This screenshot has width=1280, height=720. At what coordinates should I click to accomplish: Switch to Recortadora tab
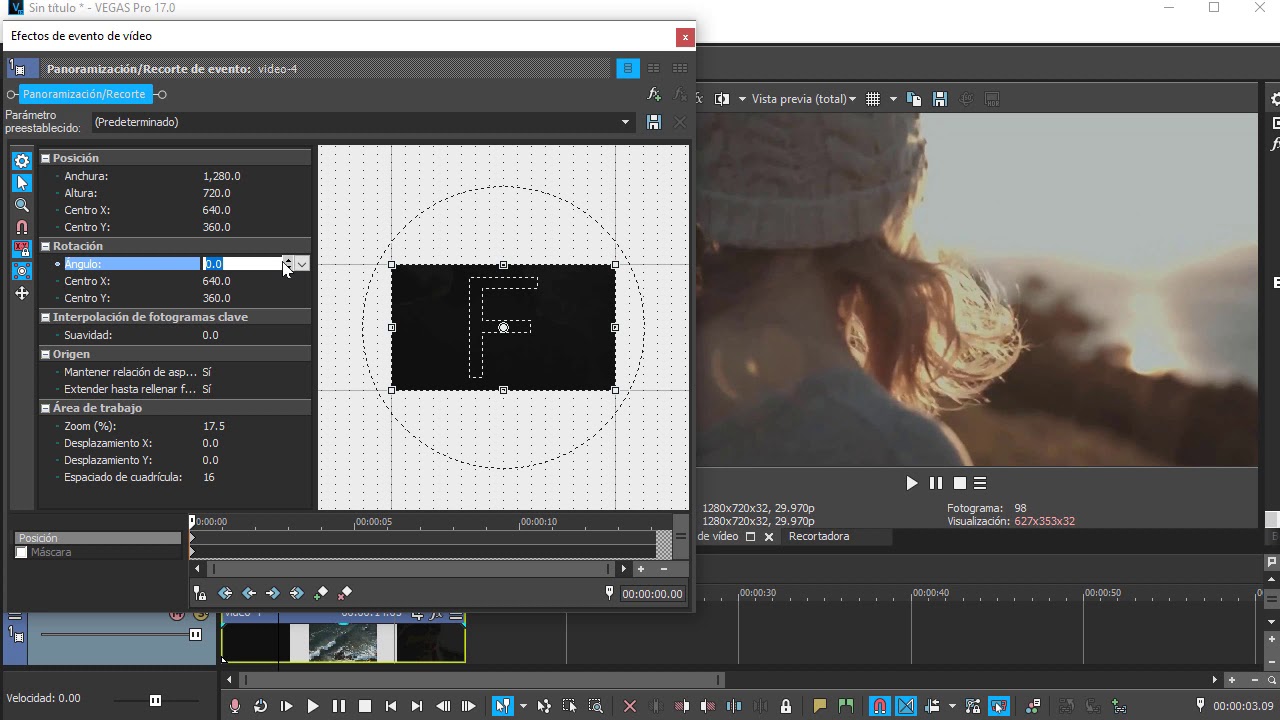(819, 537)
